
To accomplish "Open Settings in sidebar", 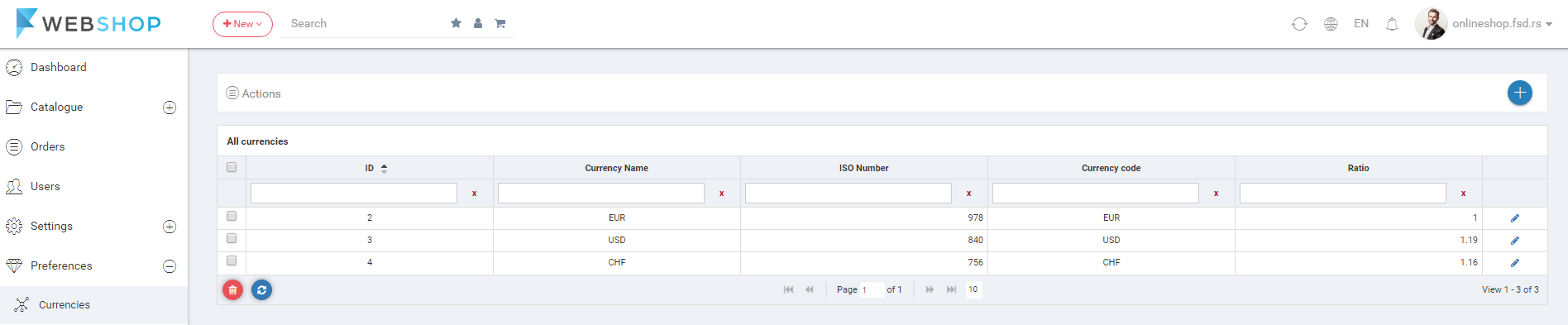I will 51,226.
